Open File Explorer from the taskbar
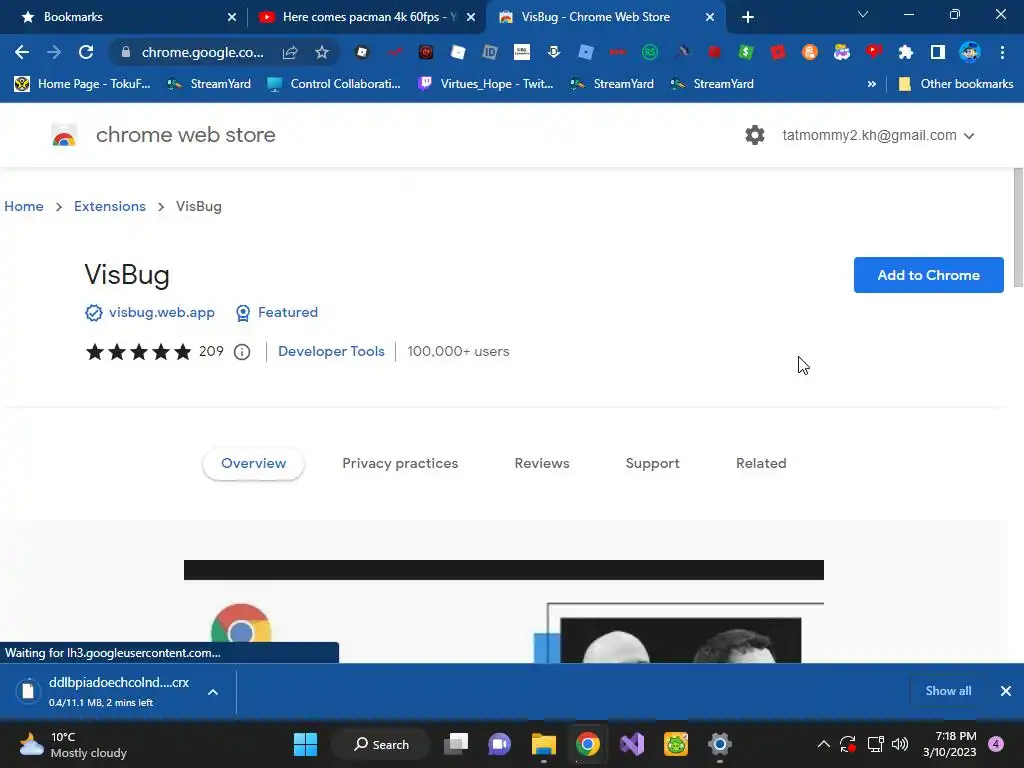The width and height of the screenshot is (1024, 768). tap(543, 744)
